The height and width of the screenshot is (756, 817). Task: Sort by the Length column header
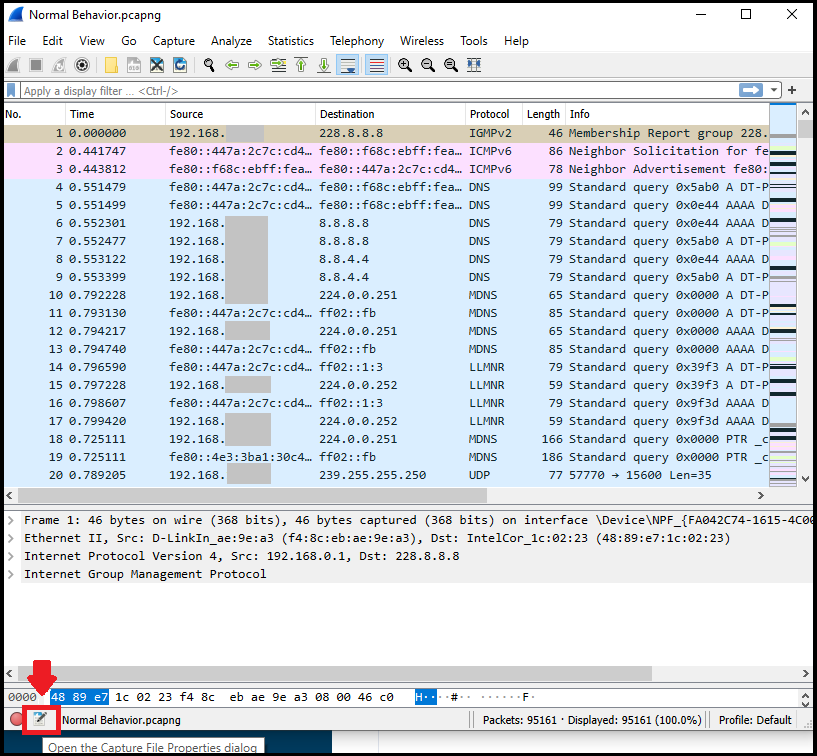pos(543,114)
